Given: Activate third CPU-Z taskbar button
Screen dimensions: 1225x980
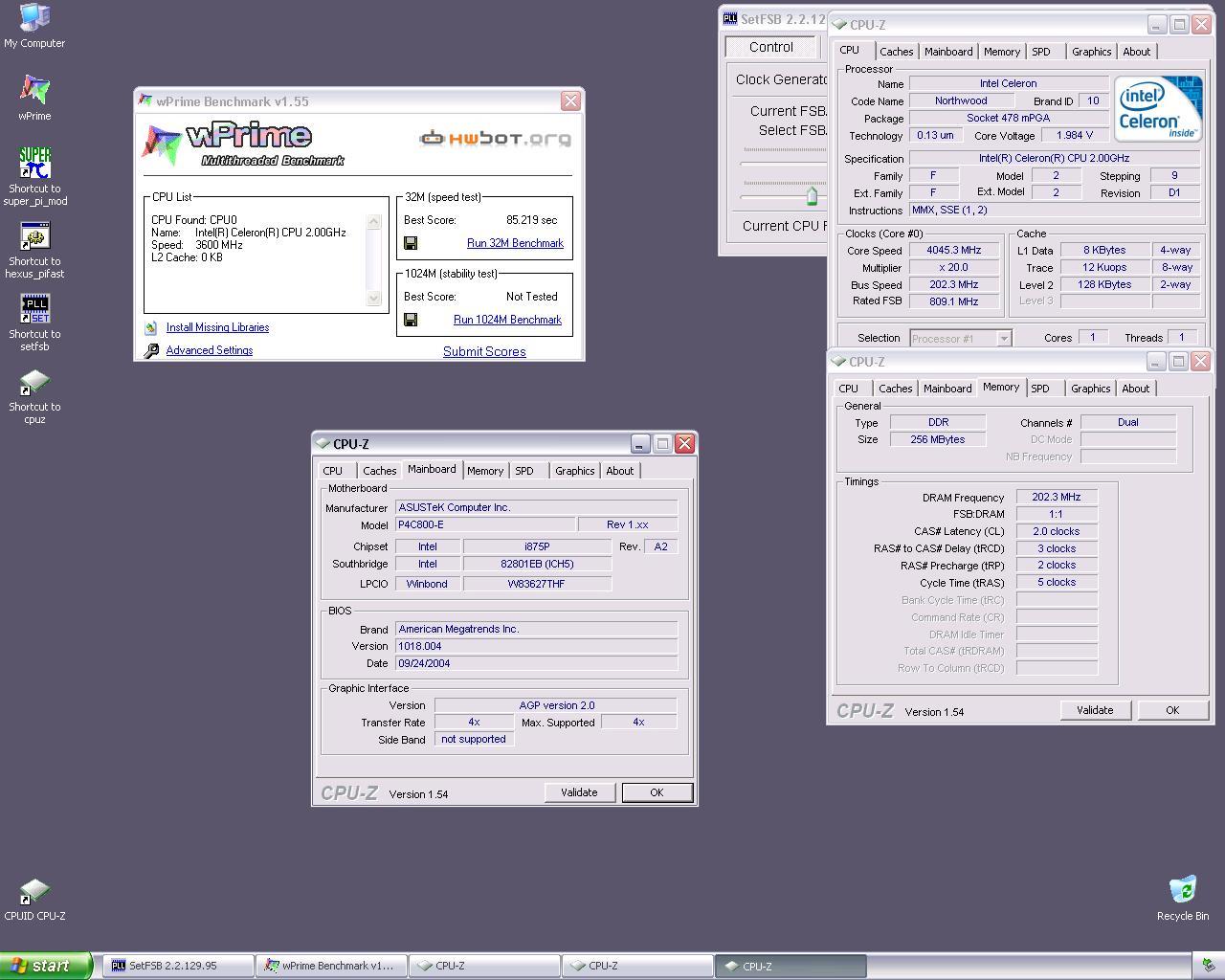Looking at the screenshot, I should coord(791,966).
